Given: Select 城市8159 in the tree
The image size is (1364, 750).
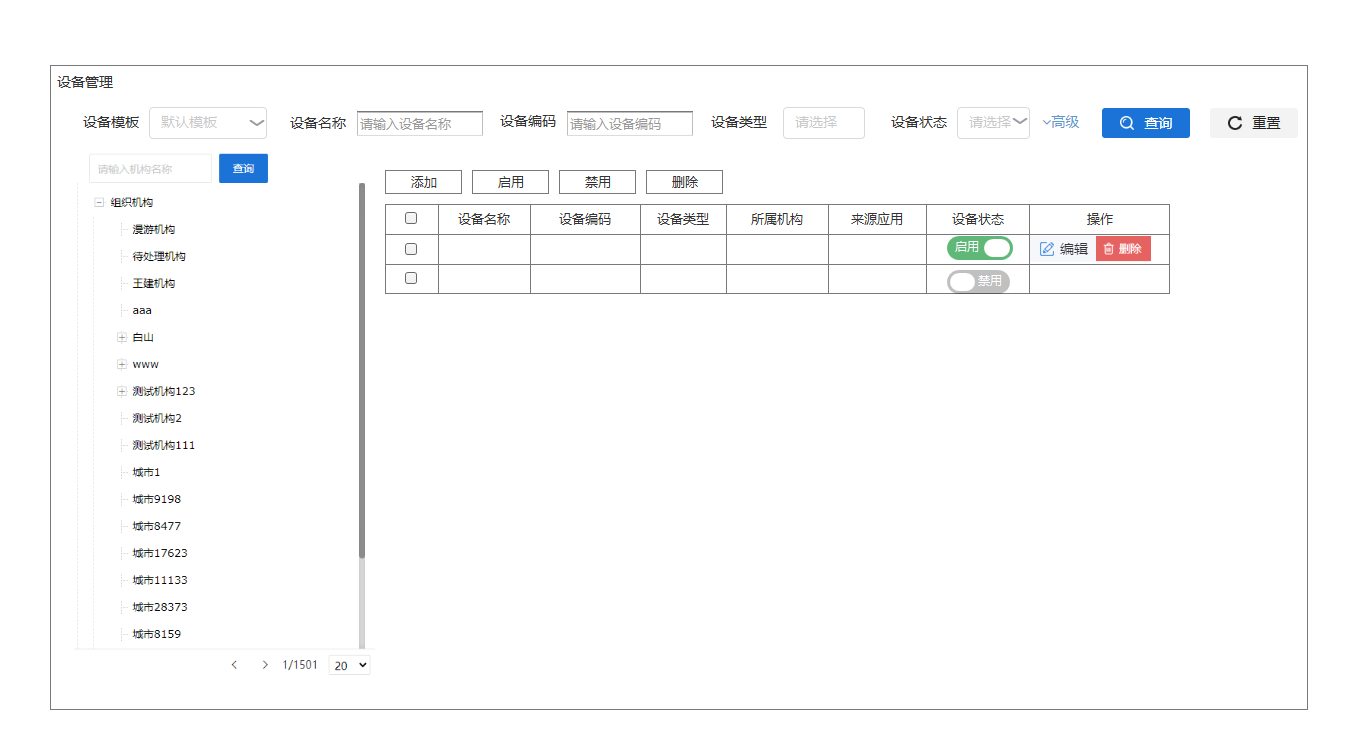Looking at the screenshot, I should (x=157, y=634).
